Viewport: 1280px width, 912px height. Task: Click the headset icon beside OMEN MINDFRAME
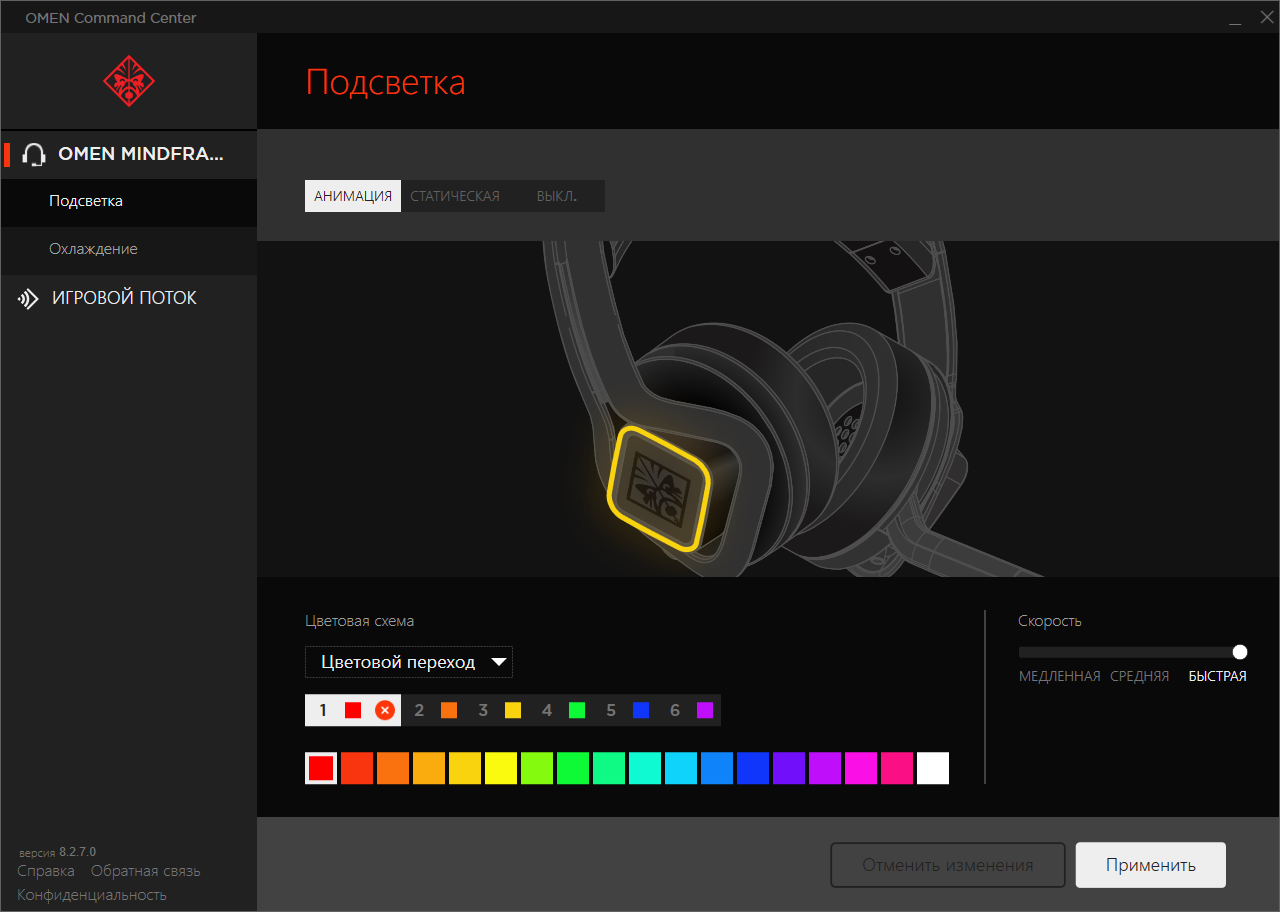pyautogui.click(x=33, y=154)
